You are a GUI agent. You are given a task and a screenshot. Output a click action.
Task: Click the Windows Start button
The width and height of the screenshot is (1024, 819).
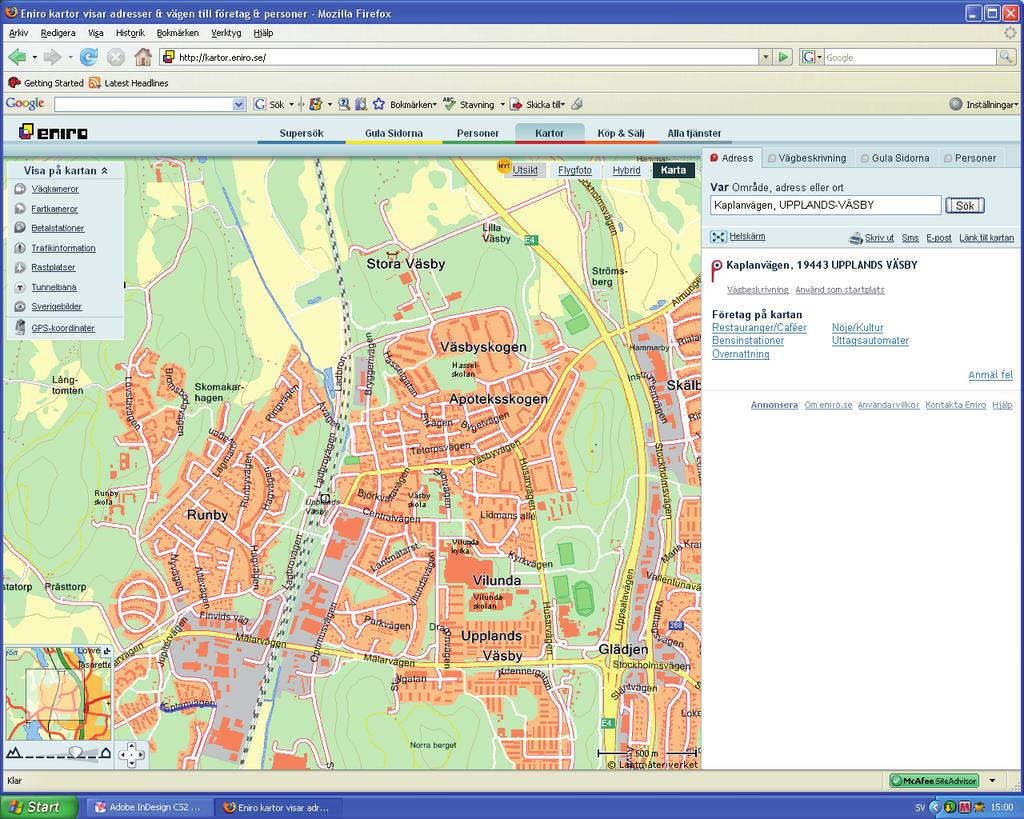click(x=39, y=807)
